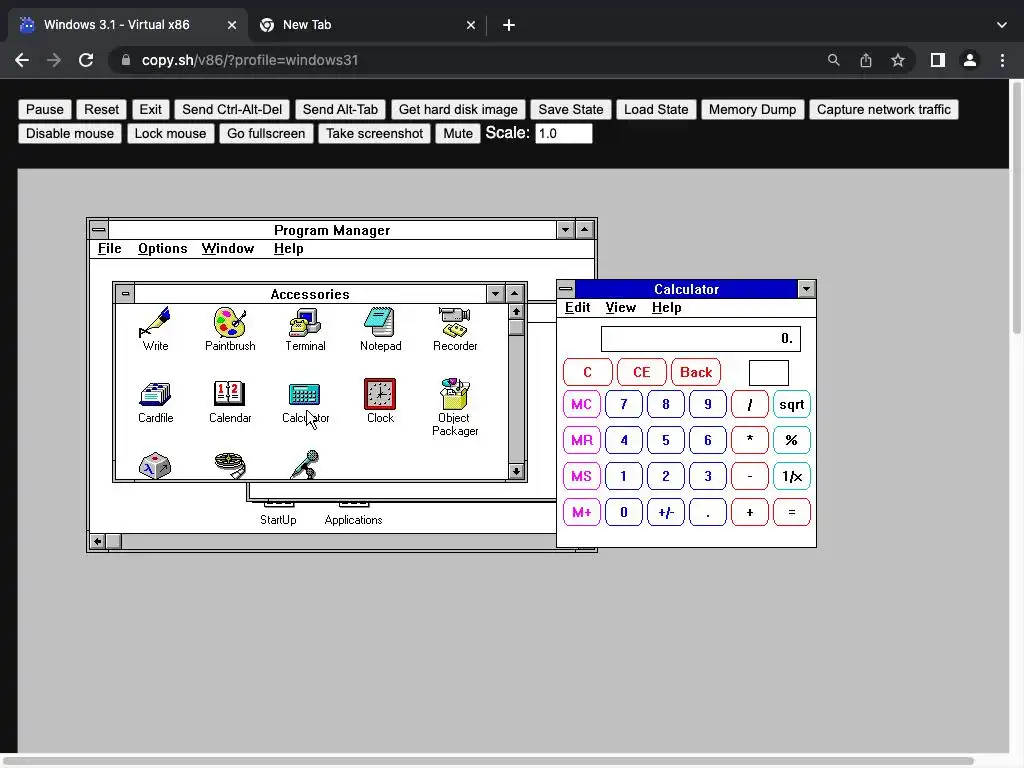This screenshot has height=768, width=1024.
Task: Open Program Manager Options menu
Action: 163,248
